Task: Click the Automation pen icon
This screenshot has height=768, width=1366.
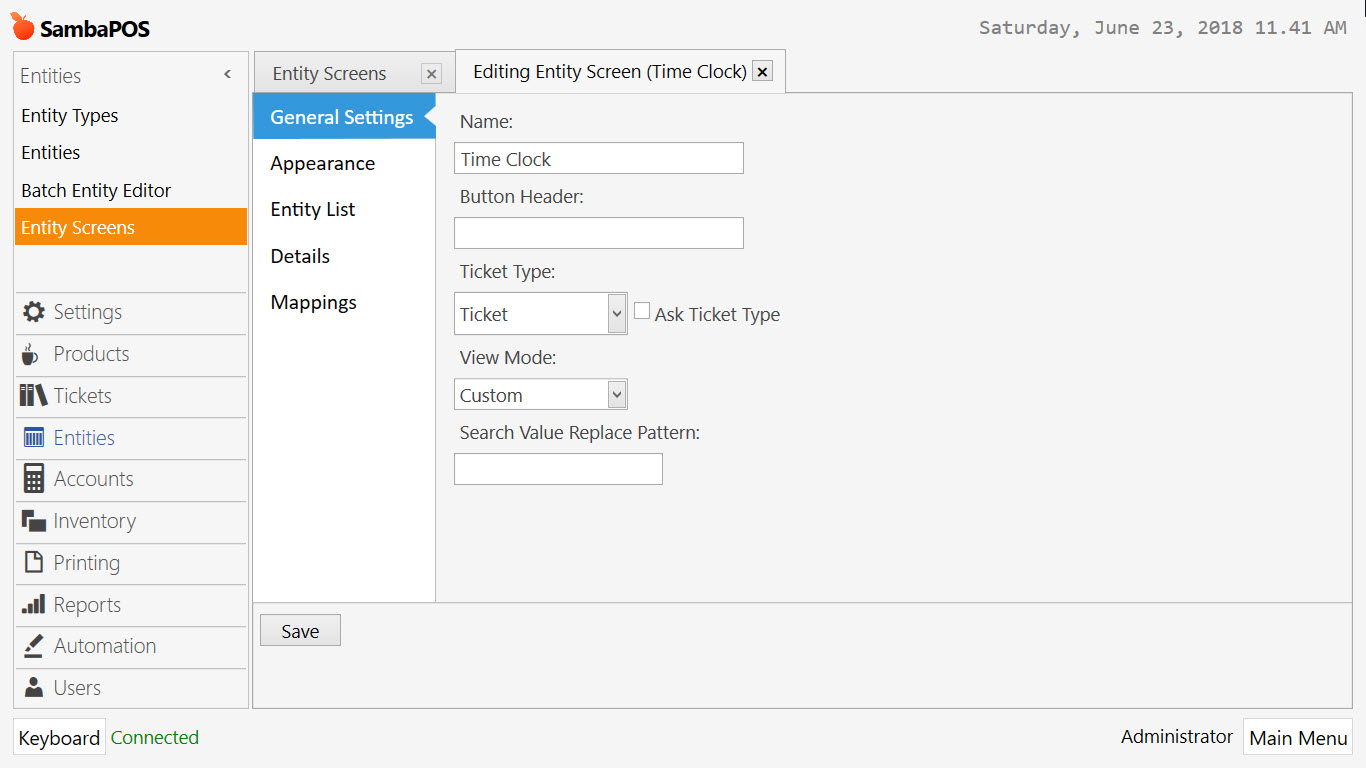Action: pos(31,646)
